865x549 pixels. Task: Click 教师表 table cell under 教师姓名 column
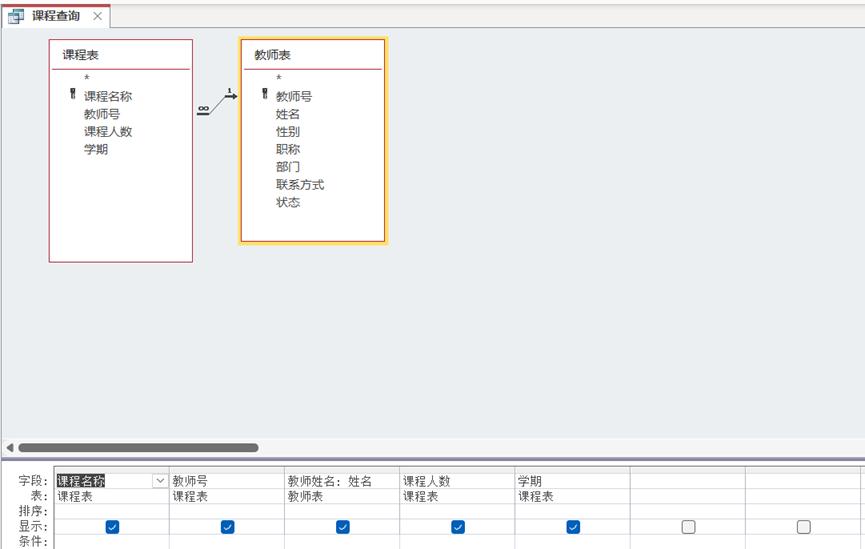coord(342,497)
